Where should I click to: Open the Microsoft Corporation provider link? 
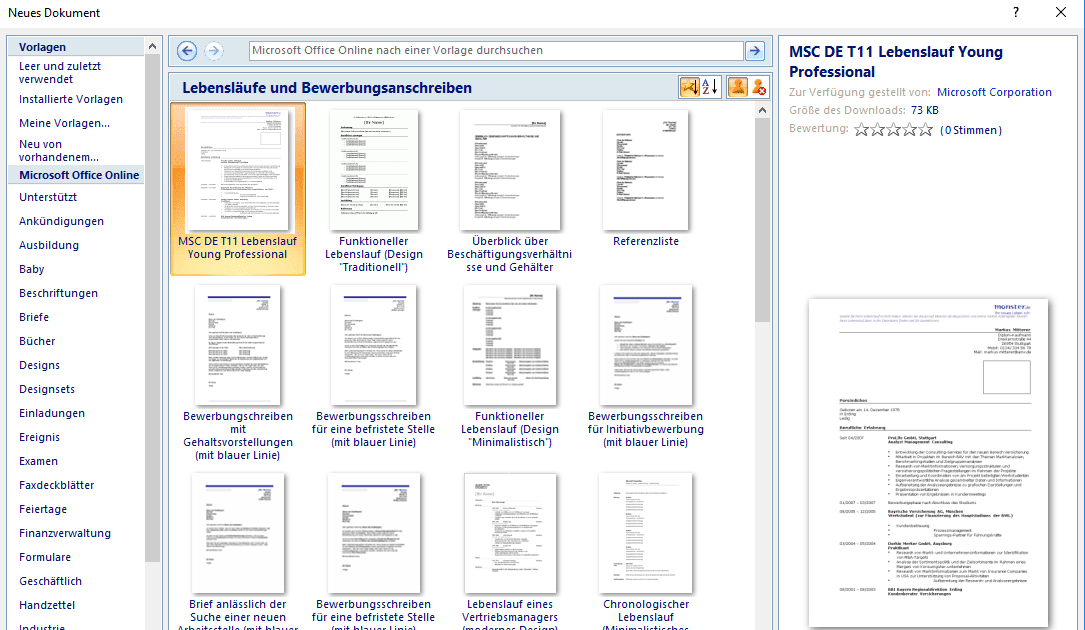click(994, 92)
